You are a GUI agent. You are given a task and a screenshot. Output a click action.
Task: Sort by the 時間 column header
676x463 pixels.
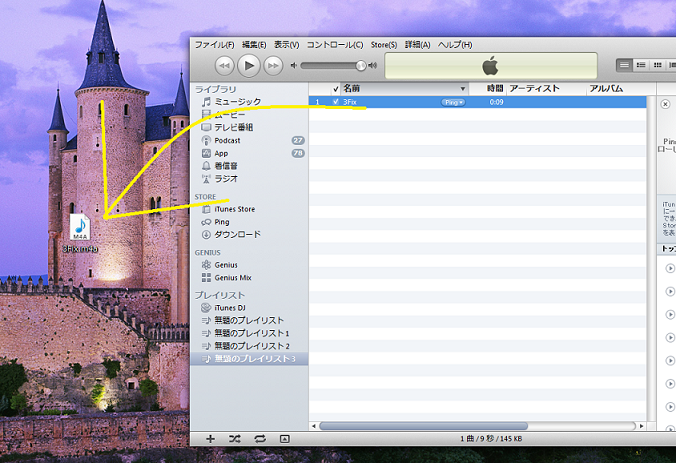(487, 89)
